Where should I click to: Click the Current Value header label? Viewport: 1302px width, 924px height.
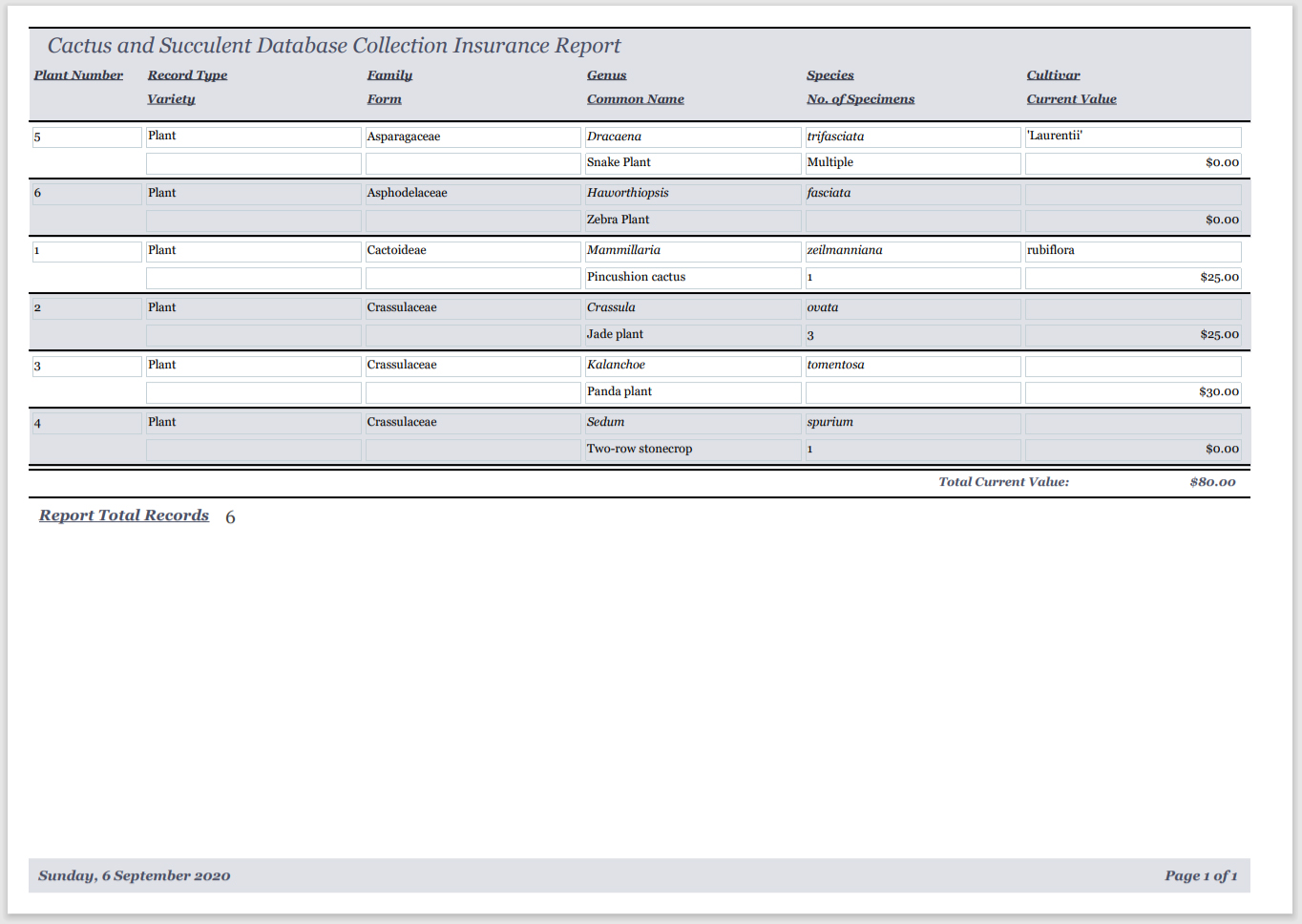(1071, 99)
